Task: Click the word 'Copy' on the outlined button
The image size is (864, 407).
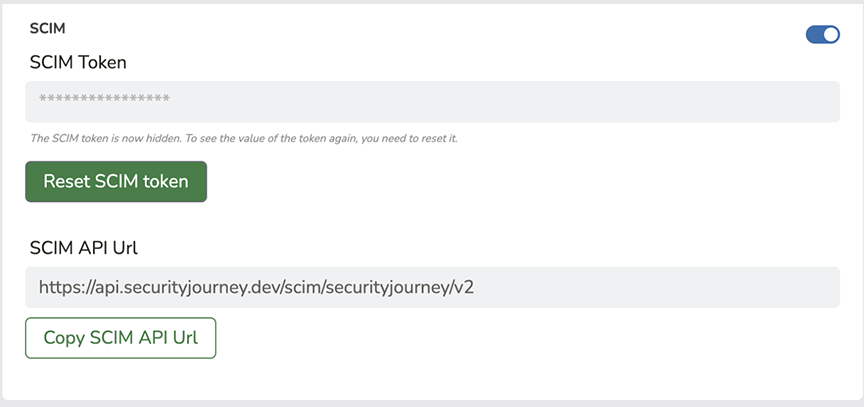Action: (63, 338)
